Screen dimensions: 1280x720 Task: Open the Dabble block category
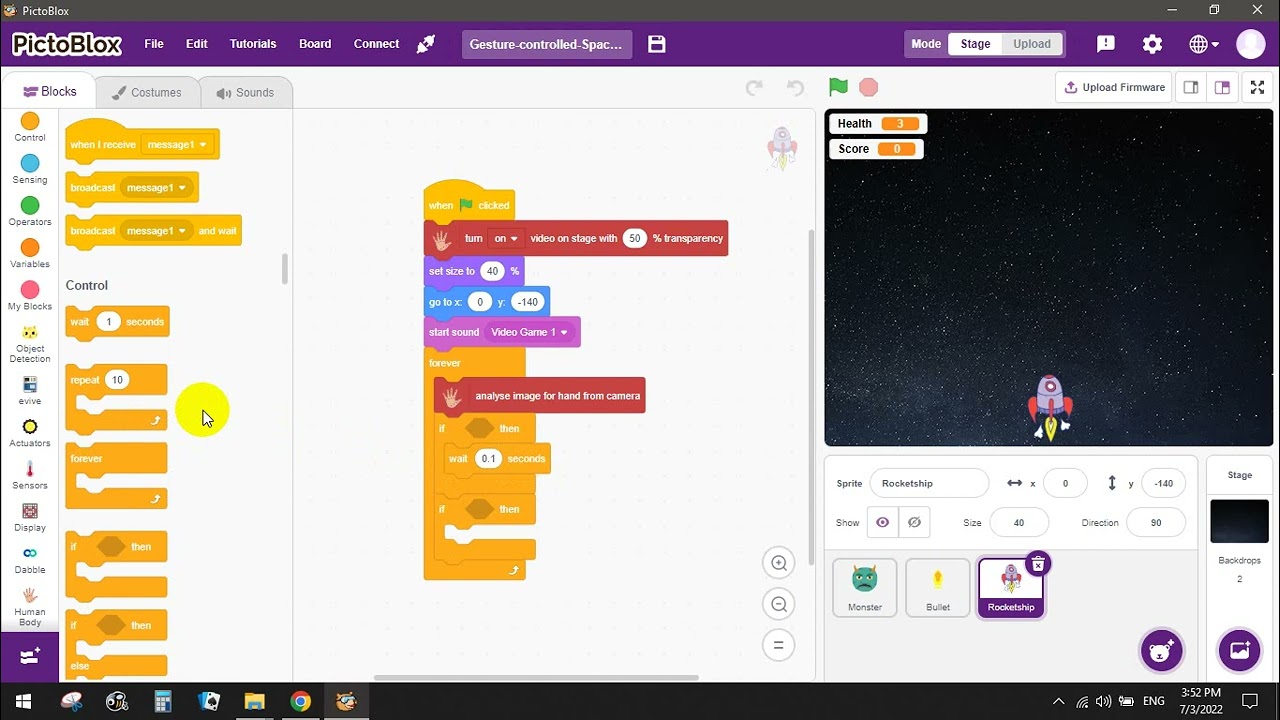[30, 558]
